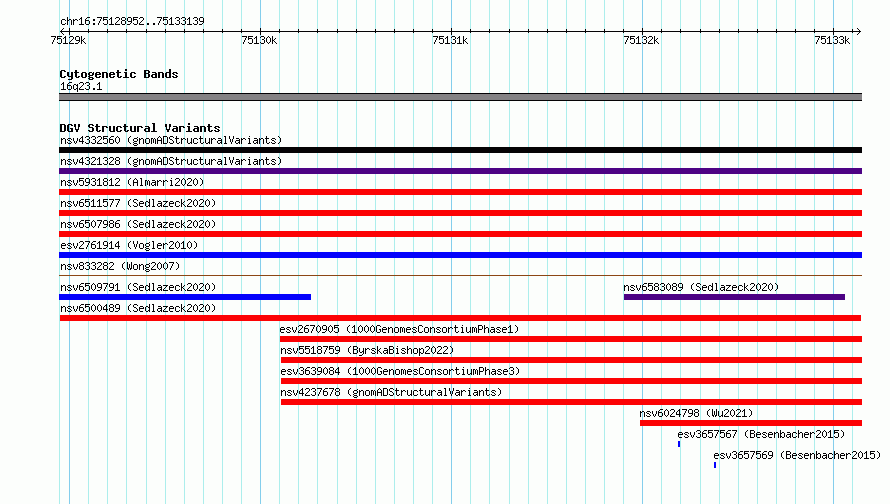
Task: Click the gray 16q23.1 cytogenetic band bar
Action: click(460, 97)
